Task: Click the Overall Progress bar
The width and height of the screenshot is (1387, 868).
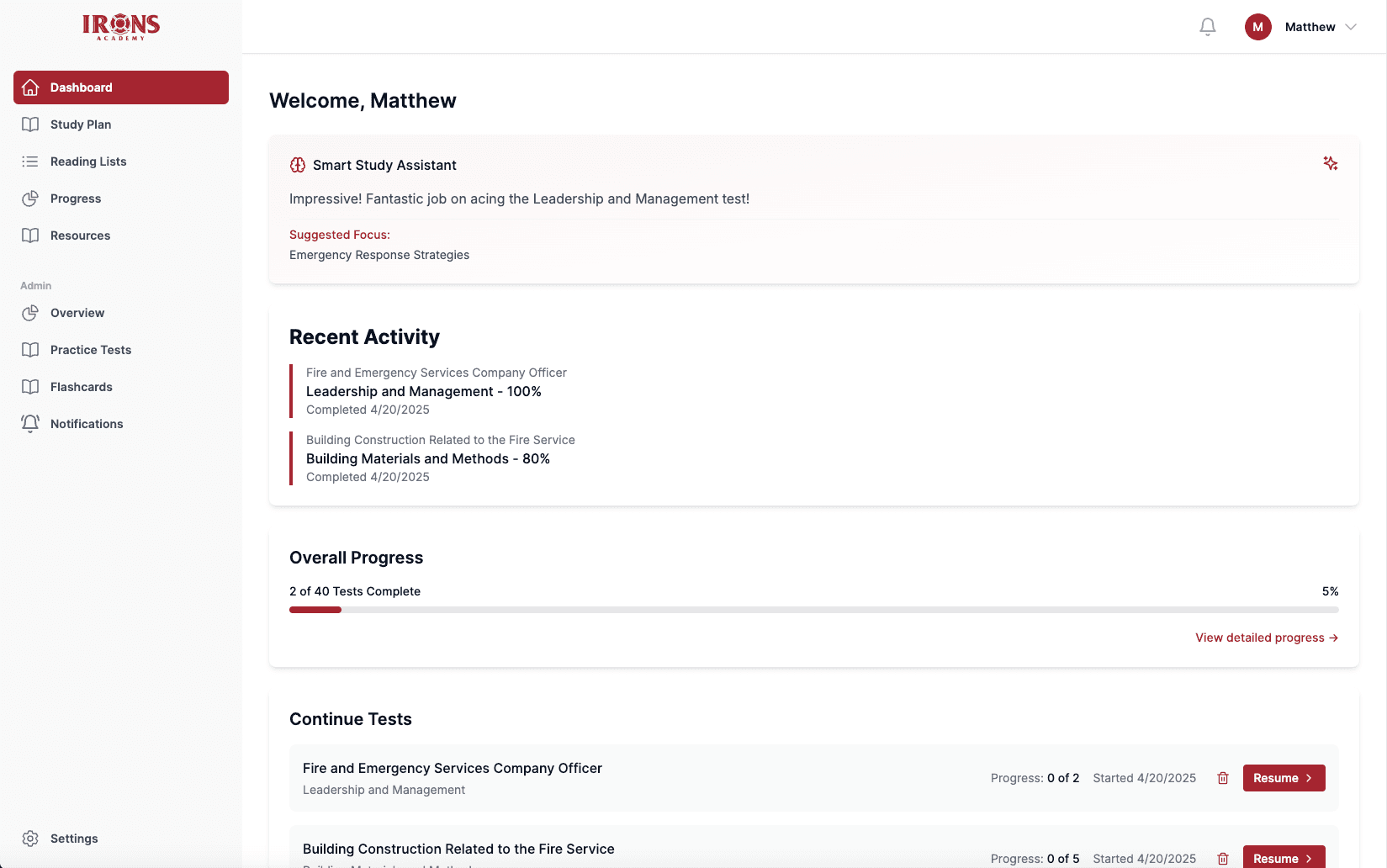Action: tap(813, 609)
